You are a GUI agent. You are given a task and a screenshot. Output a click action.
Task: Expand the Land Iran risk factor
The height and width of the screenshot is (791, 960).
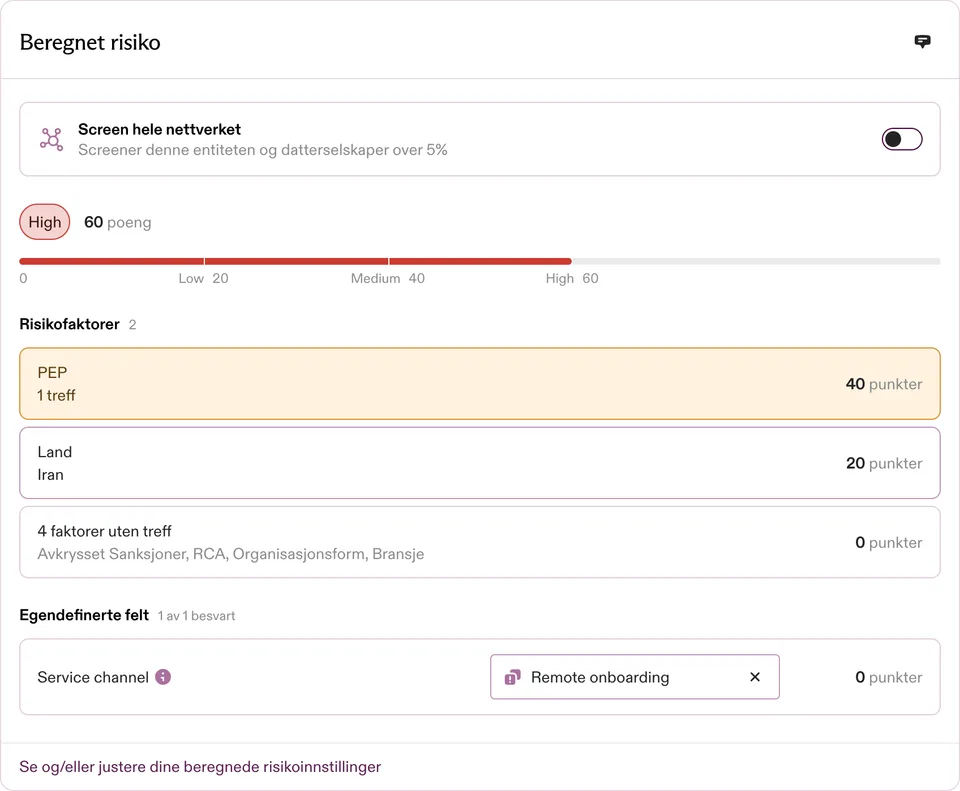(480, 463)
